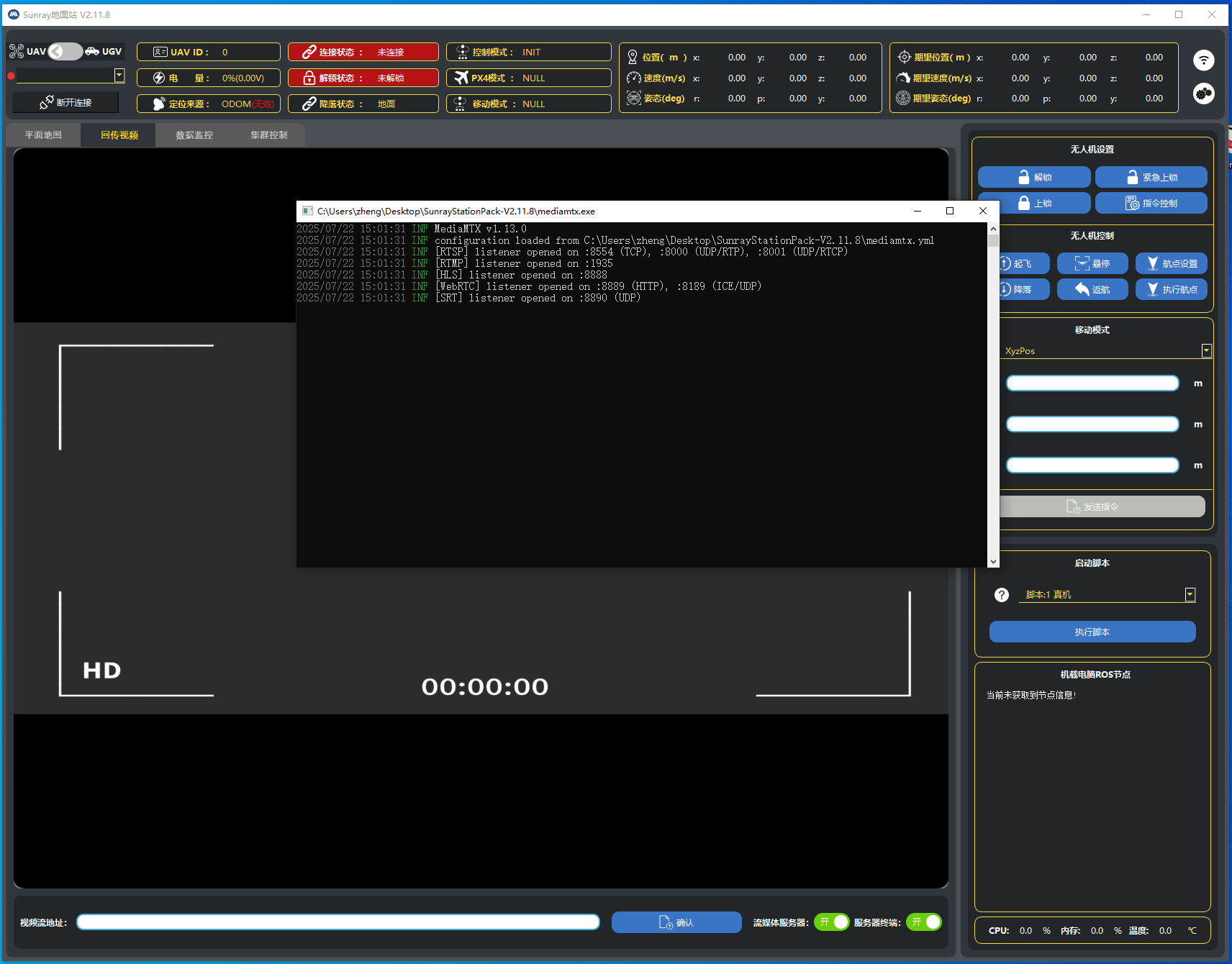Toggle the 服务器终端 server terminal switch
The height and width of the screenshot is (964, 1232).
(923, 922)
